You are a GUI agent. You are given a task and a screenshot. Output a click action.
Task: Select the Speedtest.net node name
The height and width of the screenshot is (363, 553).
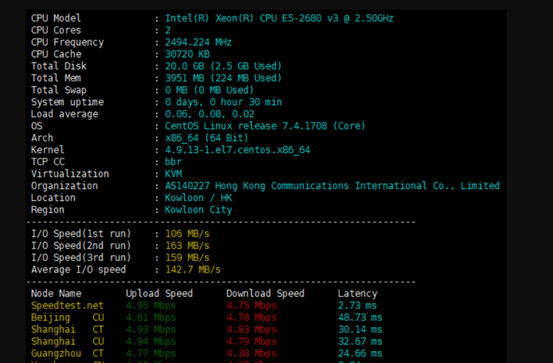(67, 305)
